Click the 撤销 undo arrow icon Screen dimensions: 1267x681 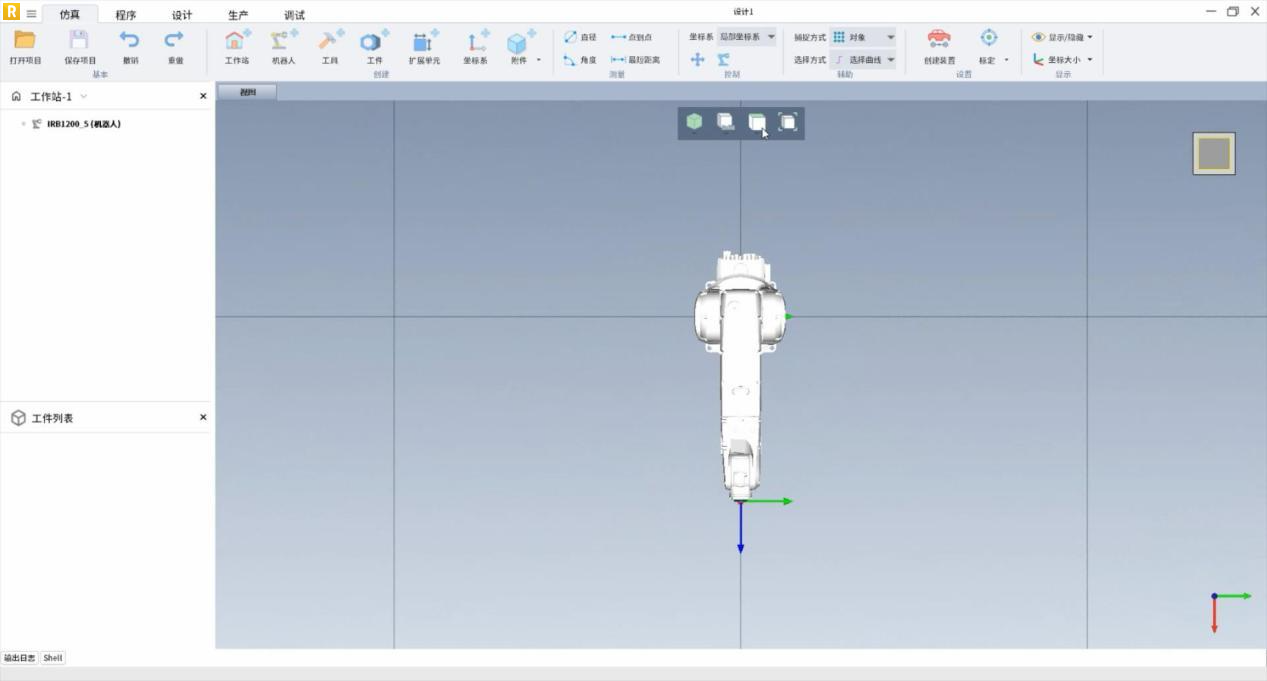coord(130,41)
